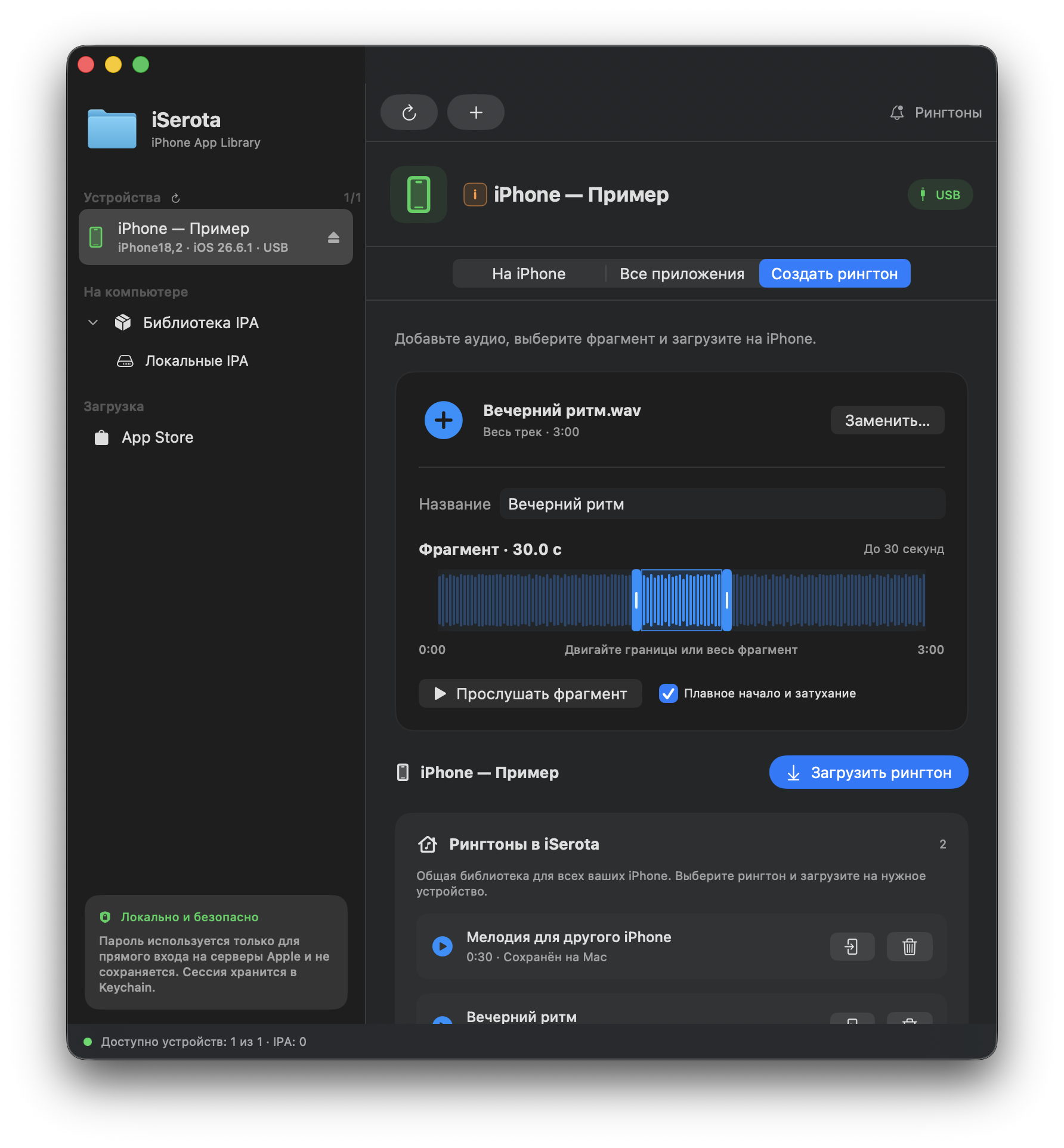Click the Устройства section header
Screen dimensions: 1064x1148
click(x=122, y=197)
